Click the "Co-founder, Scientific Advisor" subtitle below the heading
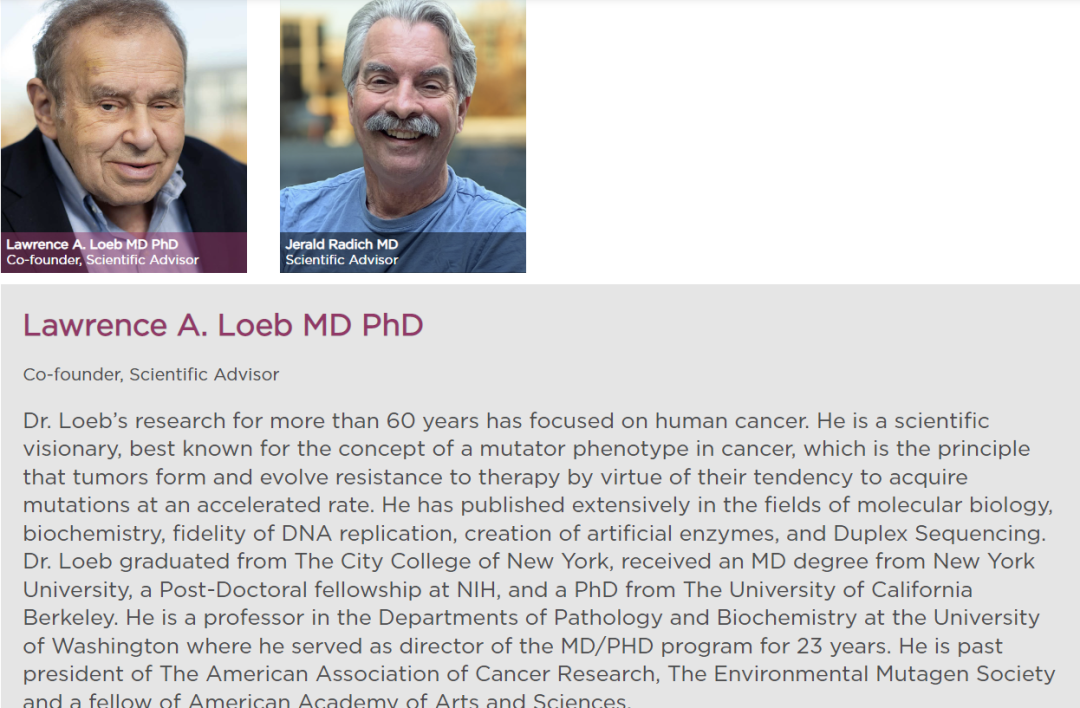Screen dimensions: 1080x708 pos(151,375)
